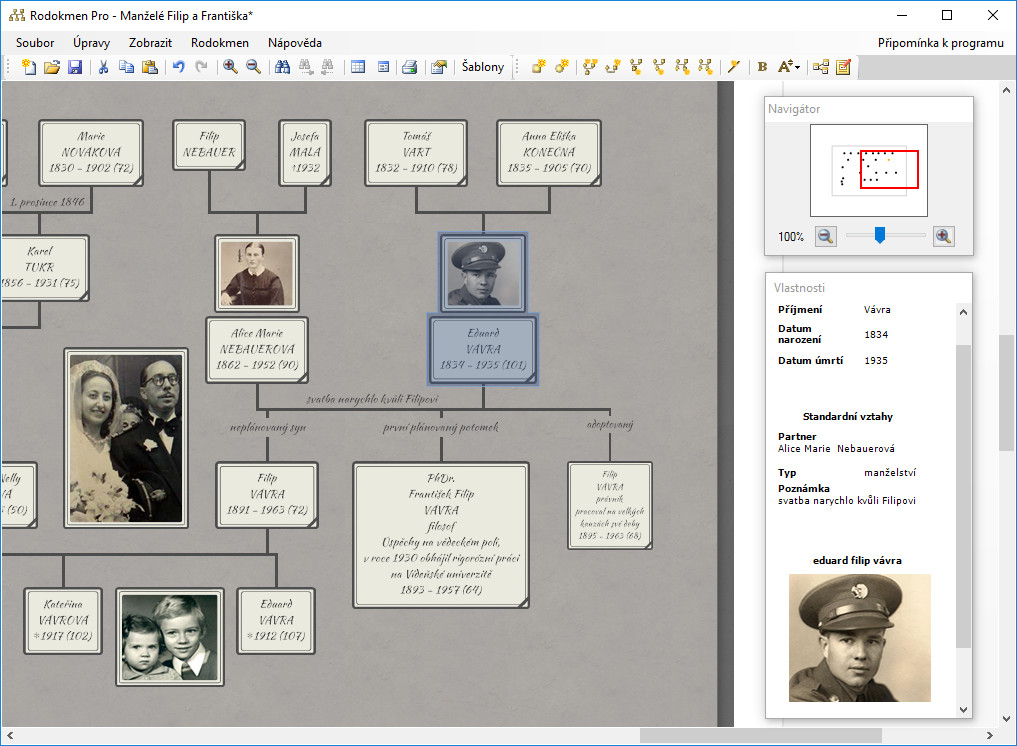The width and height of the screenshot is (1017, 746).
Task: Open properties editor icon left of Šablony
Action: coord(439,67)
